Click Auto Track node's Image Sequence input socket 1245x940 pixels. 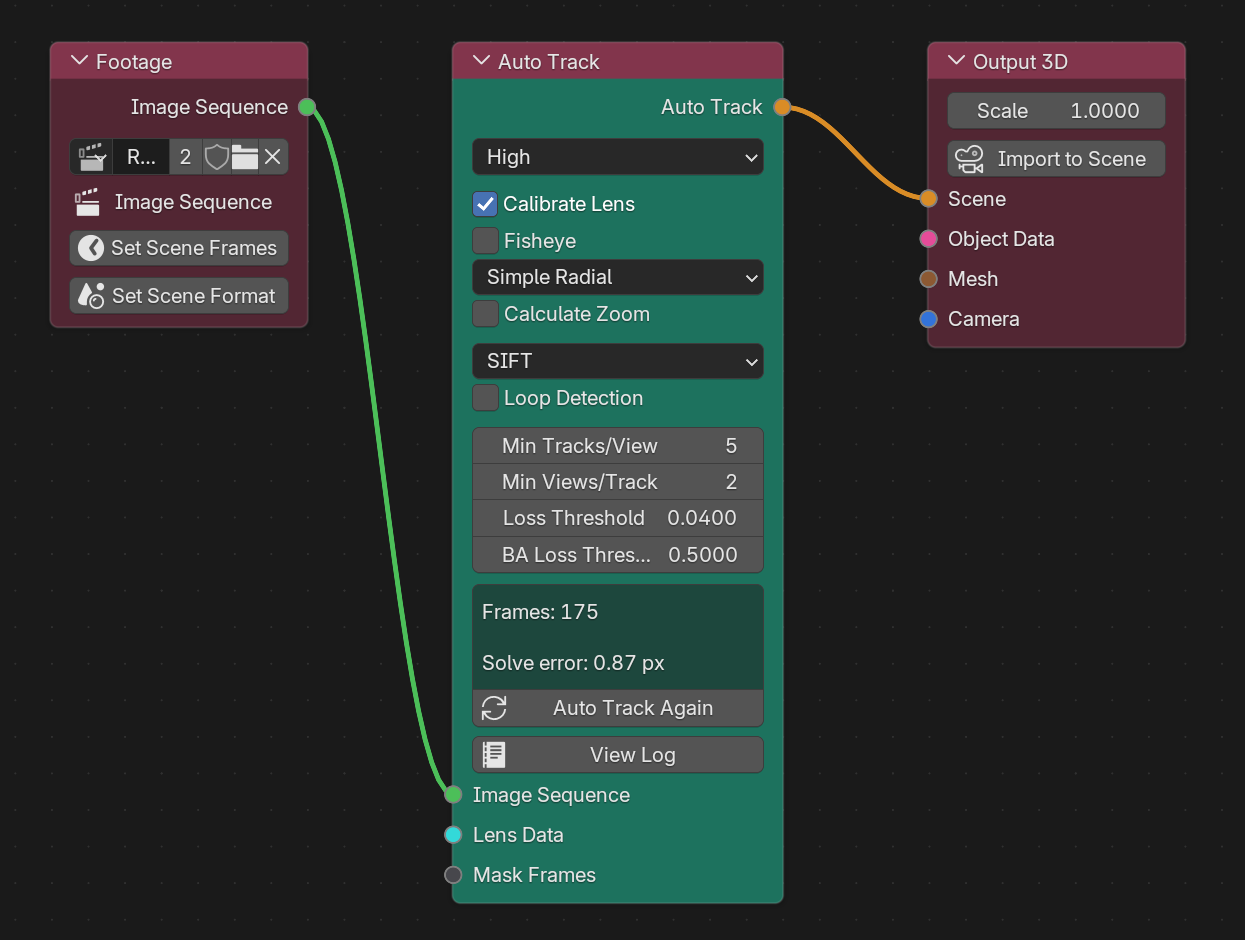tap(453, 795)
